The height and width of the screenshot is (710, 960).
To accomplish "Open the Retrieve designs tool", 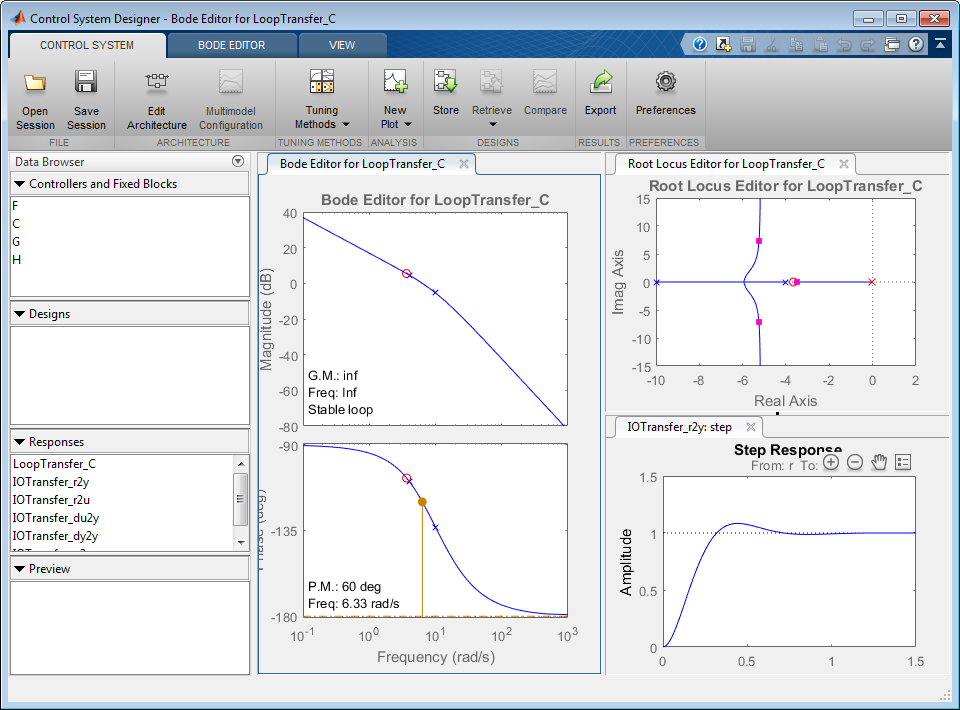I will [491, 95].
